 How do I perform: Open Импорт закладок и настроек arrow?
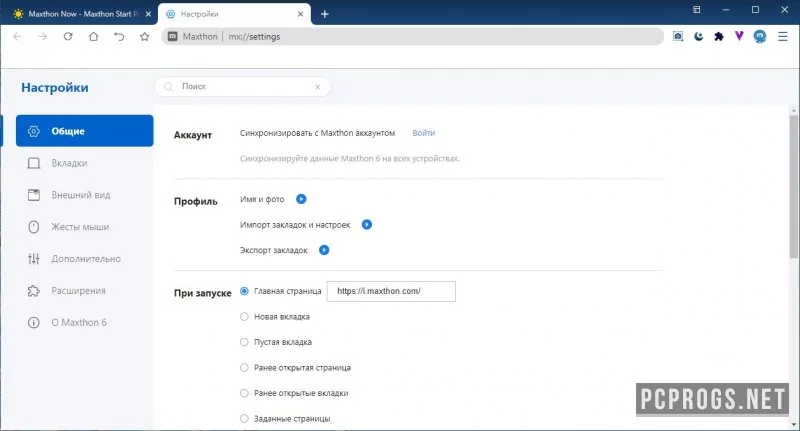pos(367,224)
